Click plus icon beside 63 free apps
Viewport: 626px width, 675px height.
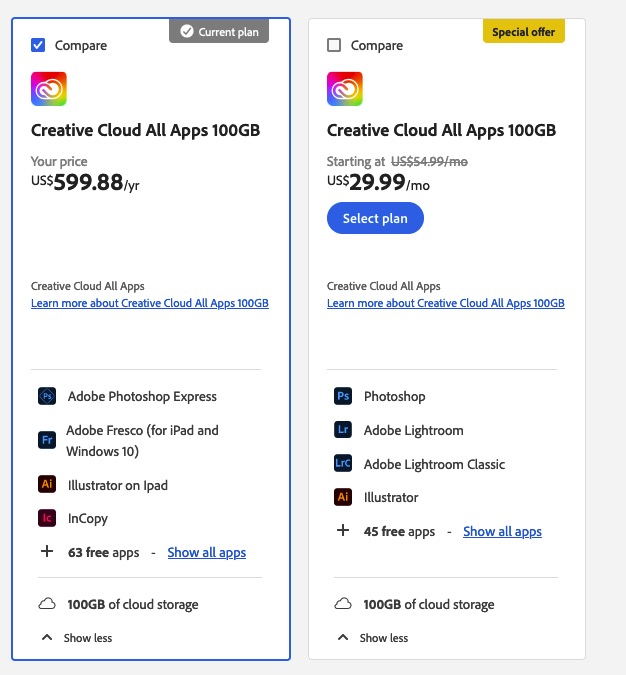47,551
